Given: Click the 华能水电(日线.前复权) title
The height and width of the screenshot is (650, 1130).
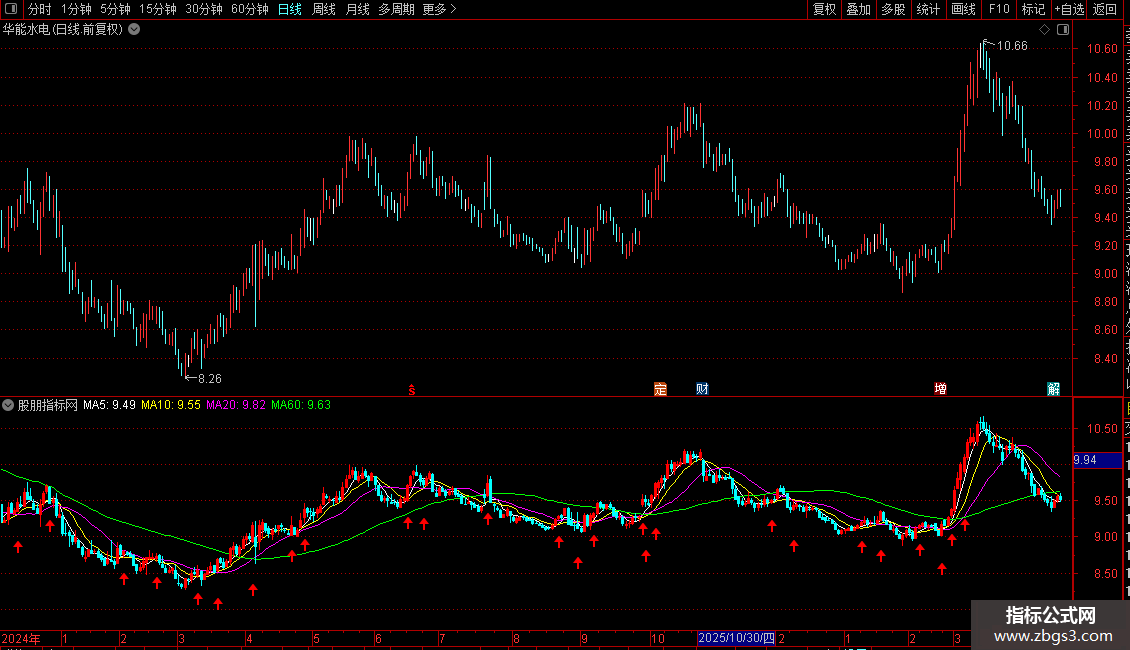Looking at the screenshot, I should coord(63,30).
